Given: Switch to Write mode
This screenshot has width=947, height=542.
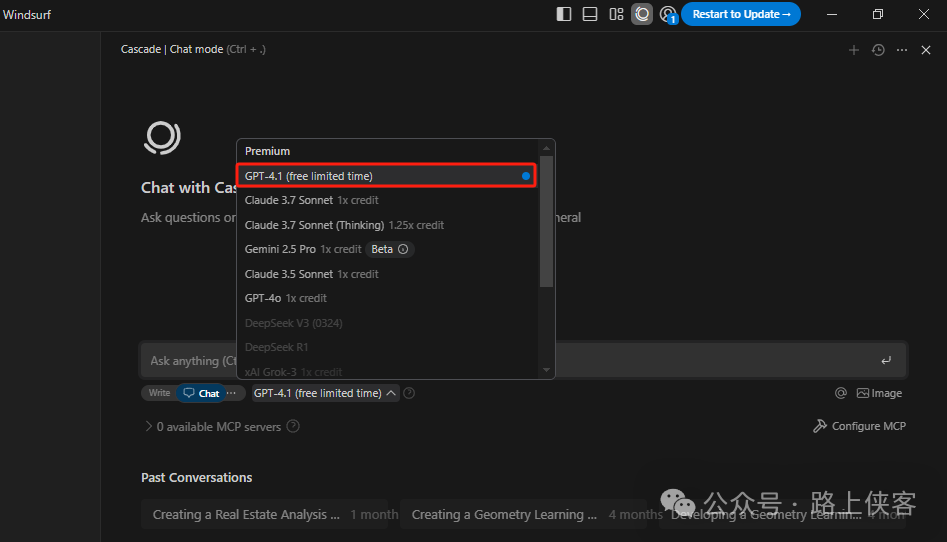Looking at the screenshot, I should point(159,393).
